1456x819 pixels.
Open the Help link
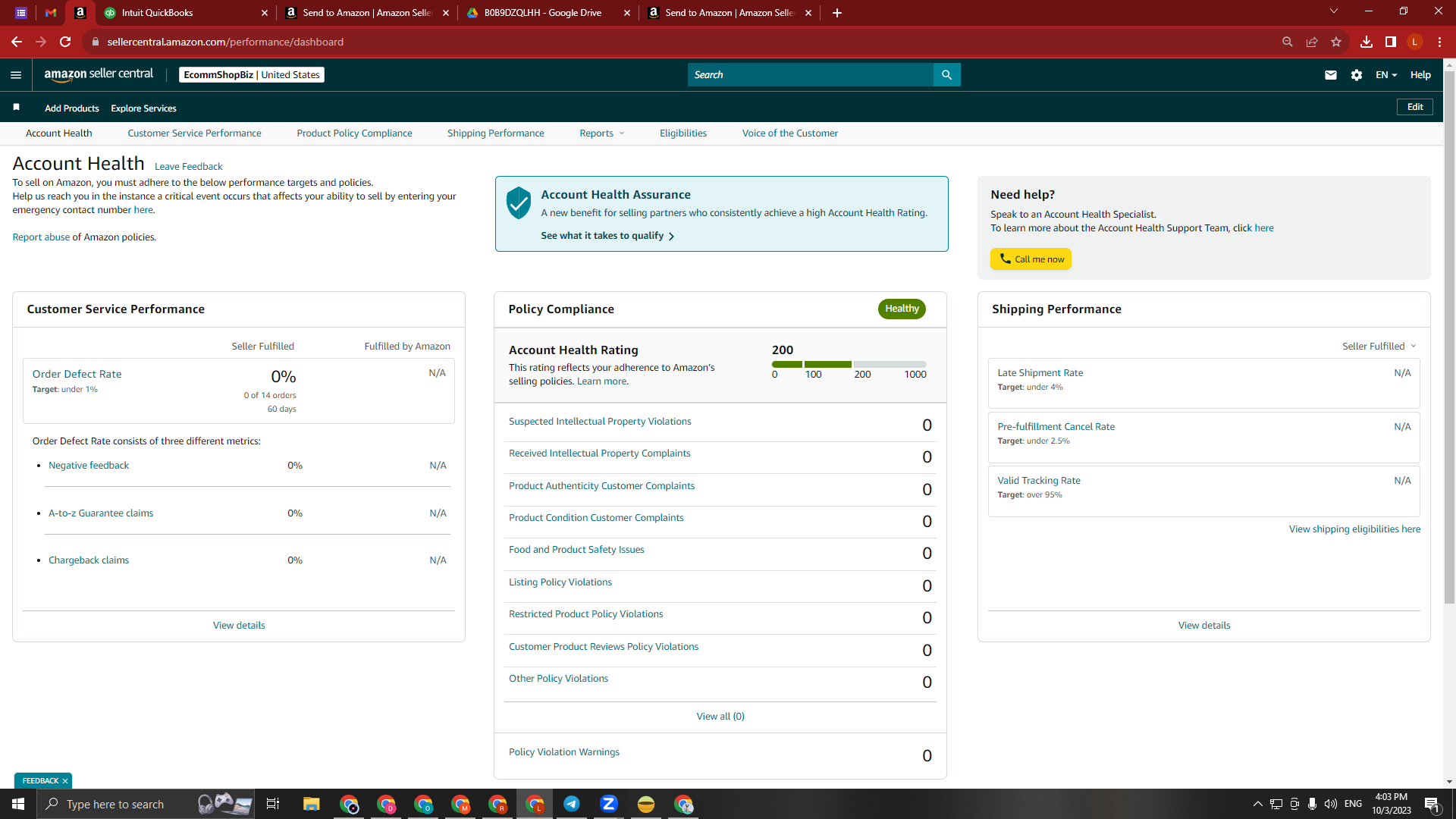click(x=1420, y=74)
